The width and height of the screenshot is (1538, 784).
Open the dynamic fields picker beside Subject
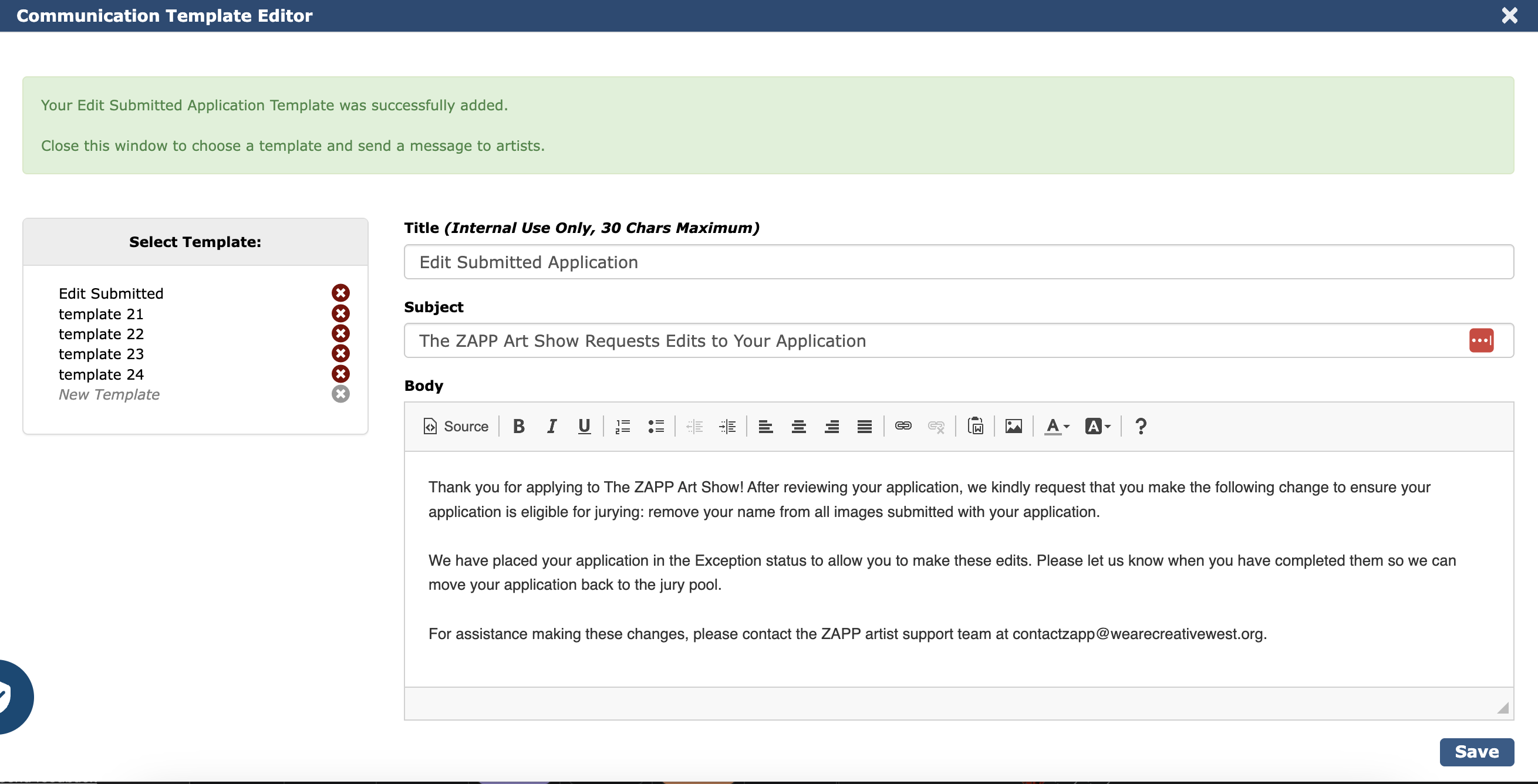pos(1482,340)
